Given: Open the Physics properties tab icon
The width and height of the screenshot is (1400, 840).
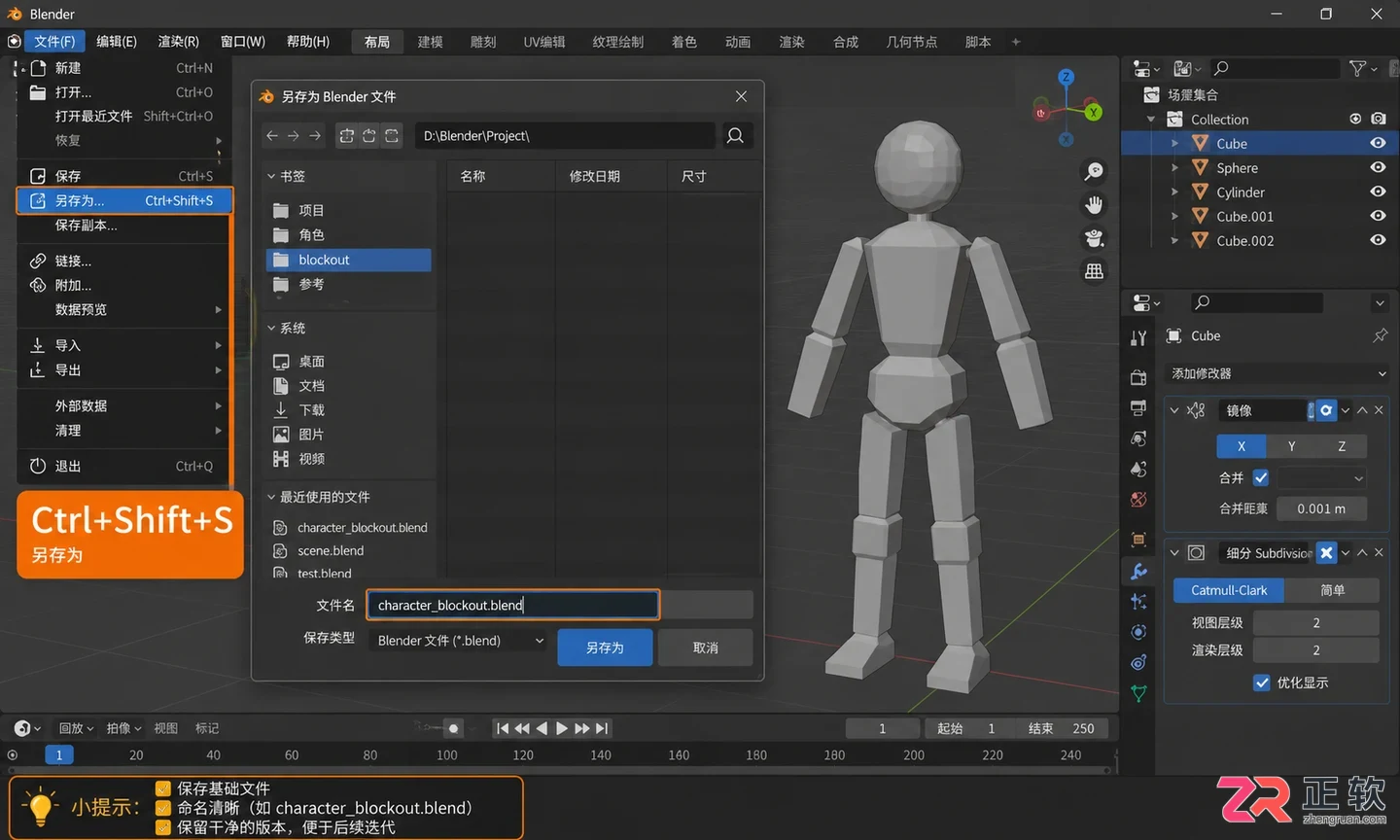Looking at the screenshot, I should coord(1138,632).
